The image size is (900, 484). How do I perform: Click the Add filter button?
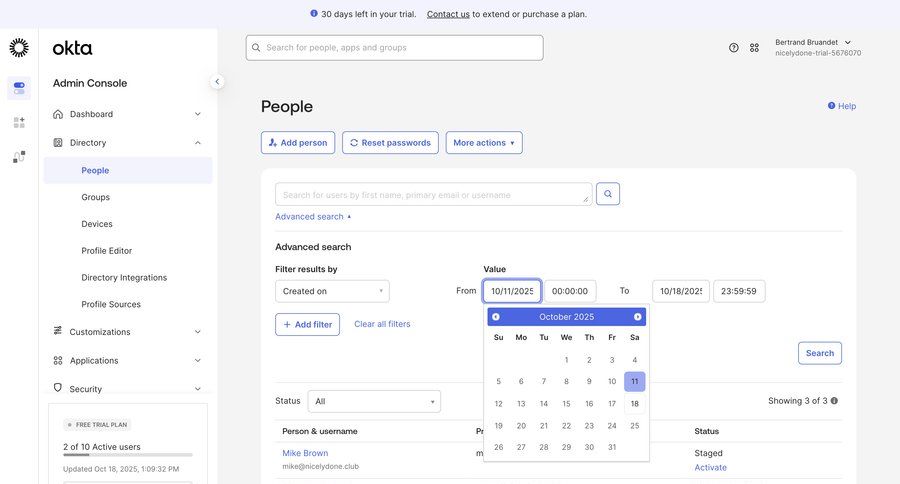[308, 324]
